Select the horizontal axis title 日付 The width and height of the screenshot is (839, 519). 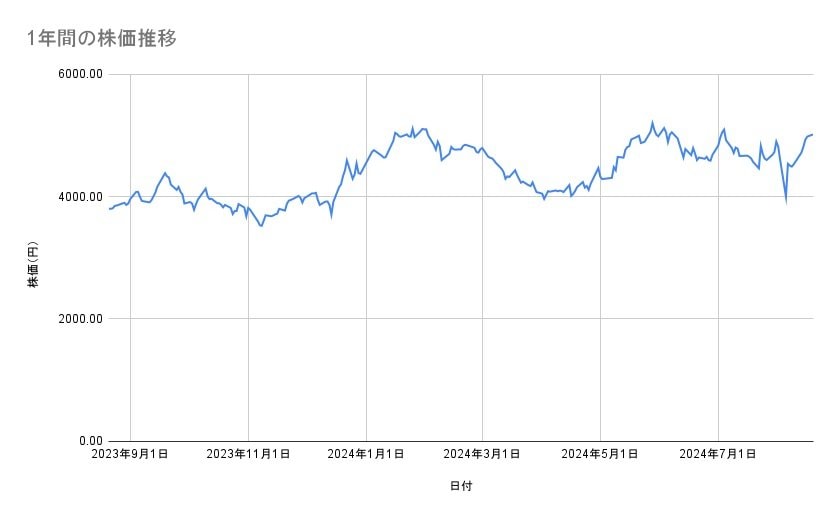(x=461, y=486)
